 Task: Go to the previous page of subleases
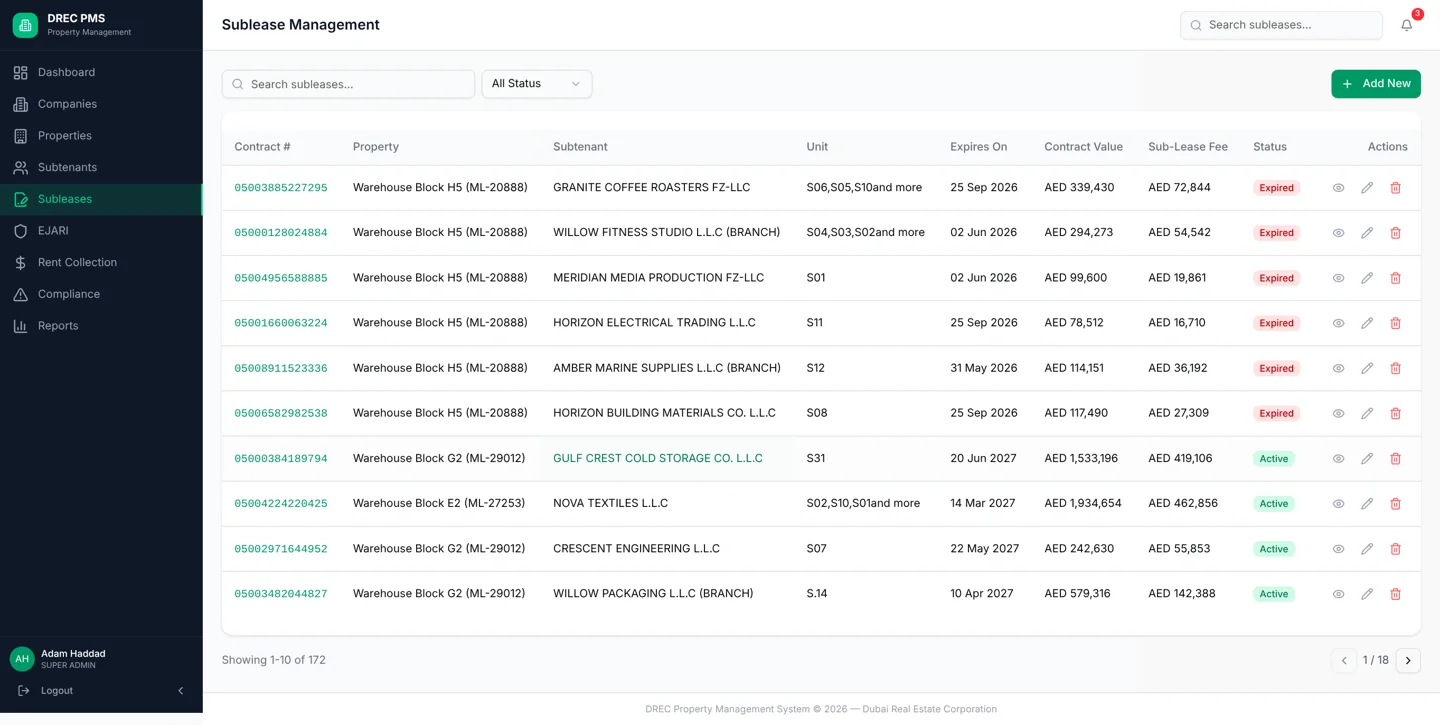click(x=1344, y=660)
